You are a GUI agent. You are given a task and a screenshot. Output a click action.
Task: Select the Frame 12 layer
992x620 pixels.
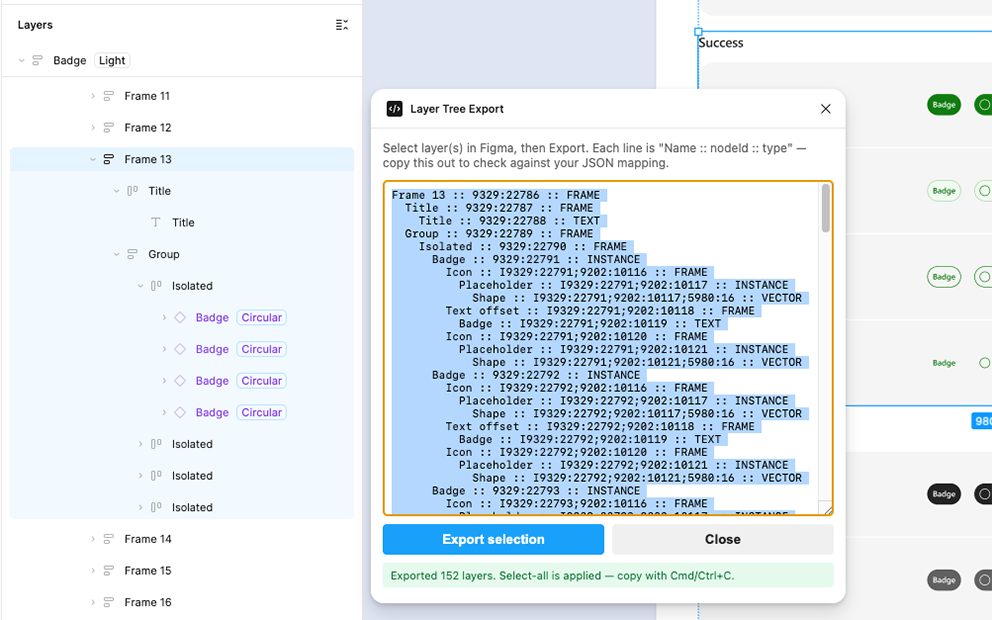[147, 128]
